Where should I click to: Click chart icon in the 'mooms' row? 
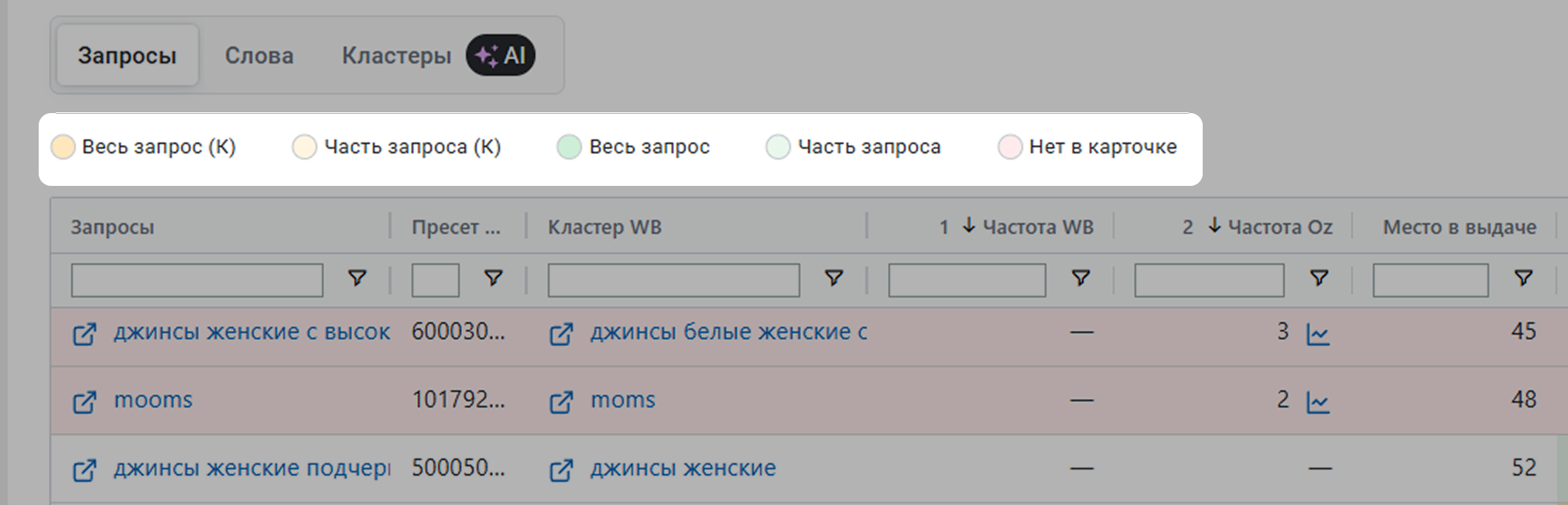[x=1318, y=402]
